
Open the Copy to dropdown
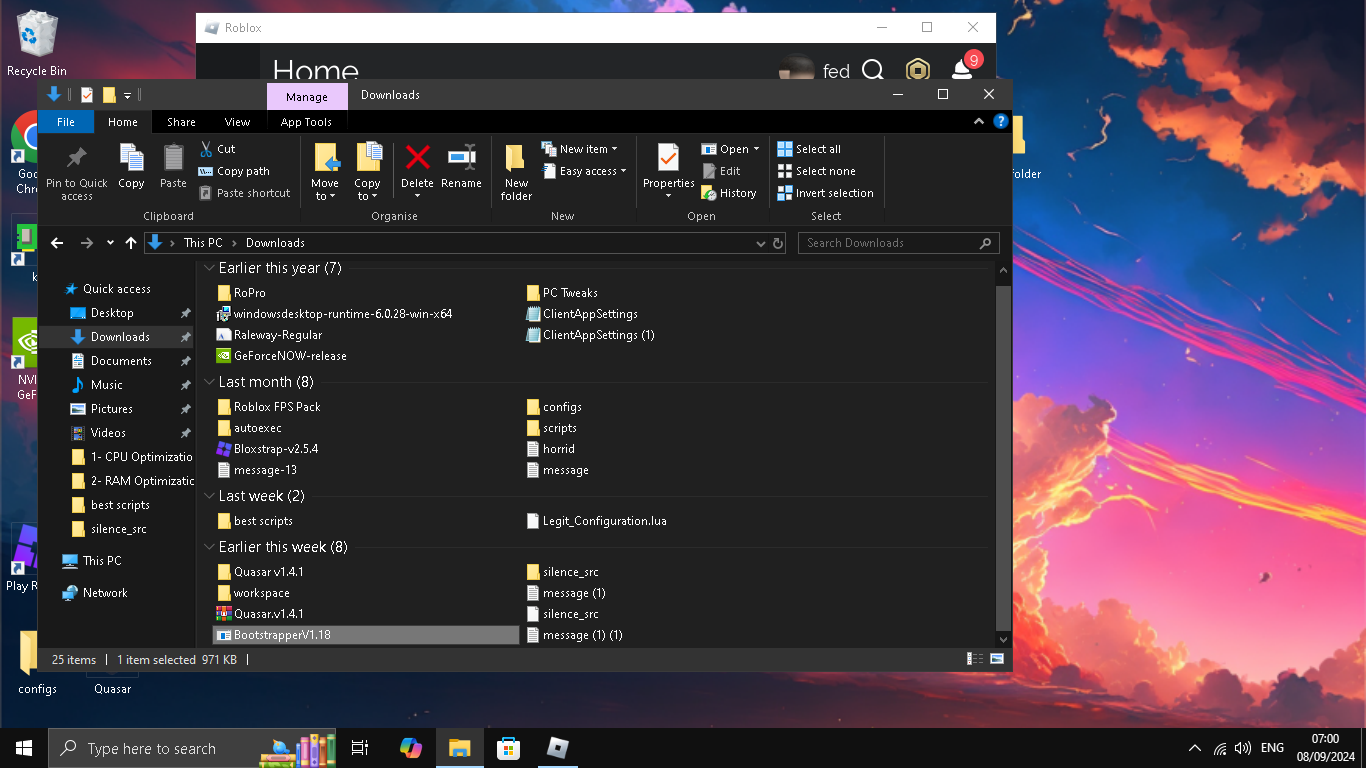[368, 172]
